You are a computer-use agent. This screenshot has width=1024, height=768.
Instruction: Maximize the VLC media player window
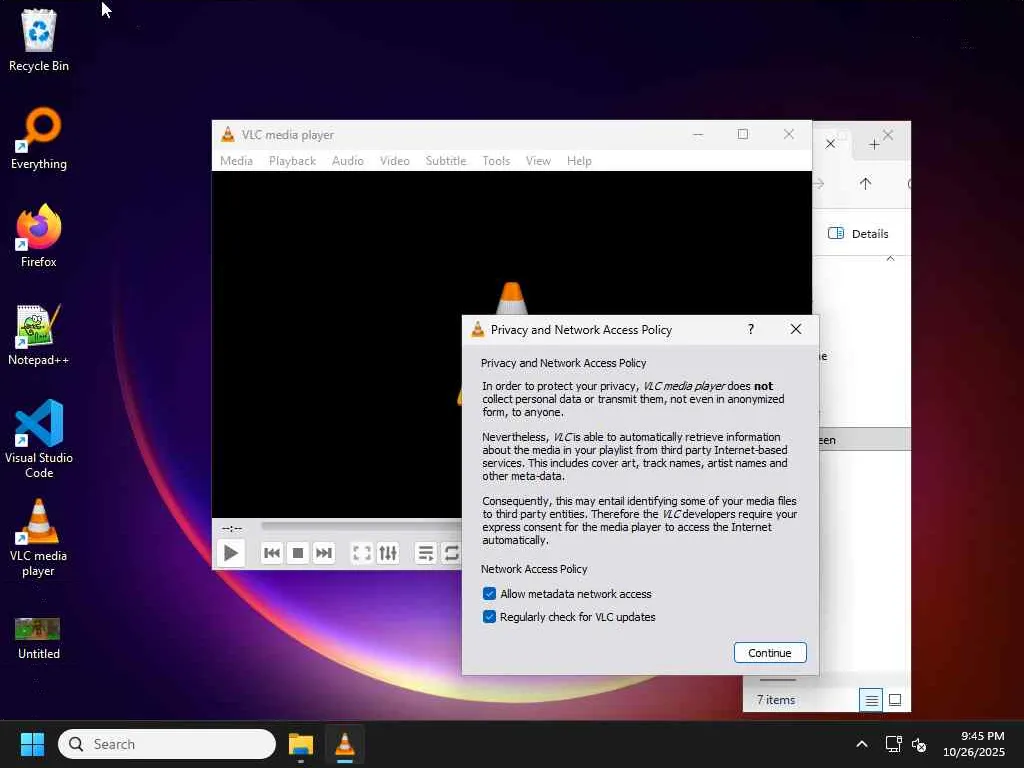743,134
